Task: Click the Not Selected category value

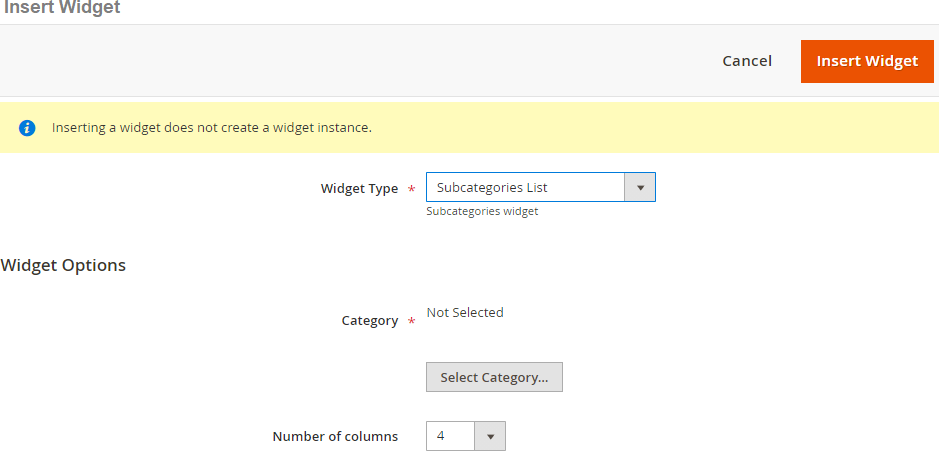Action: (x=465, y=313)
